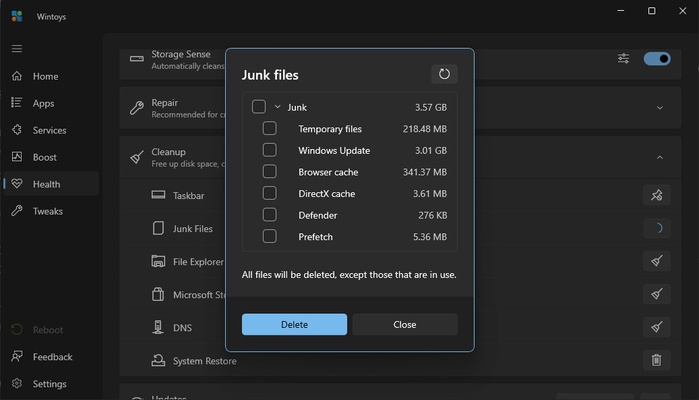Click the File Explorer row icon

pyautogui.click(x=158, y=261)
